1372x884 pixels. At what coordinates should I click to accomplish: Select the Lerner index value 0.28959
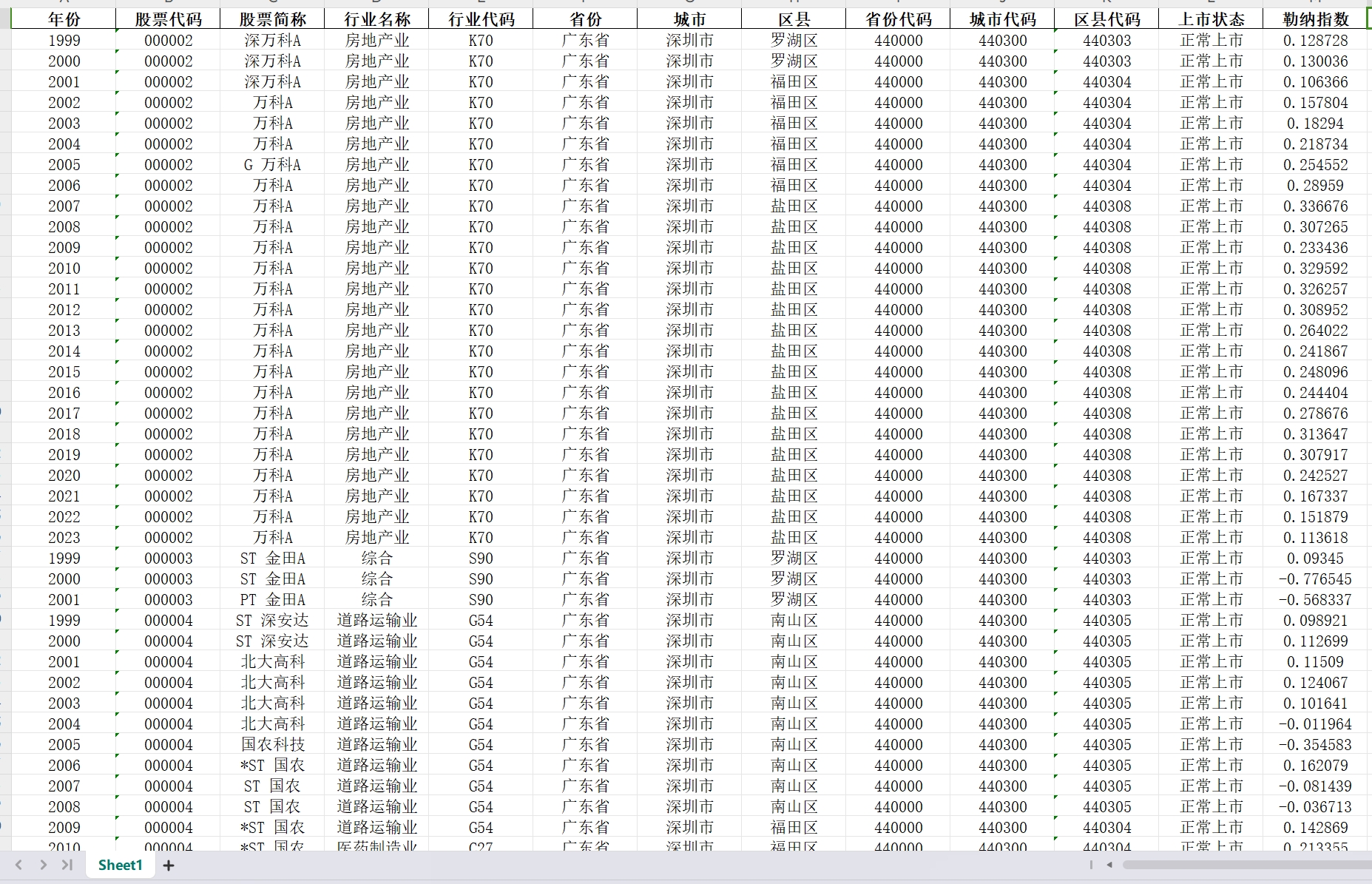[x=1315, y=186]
